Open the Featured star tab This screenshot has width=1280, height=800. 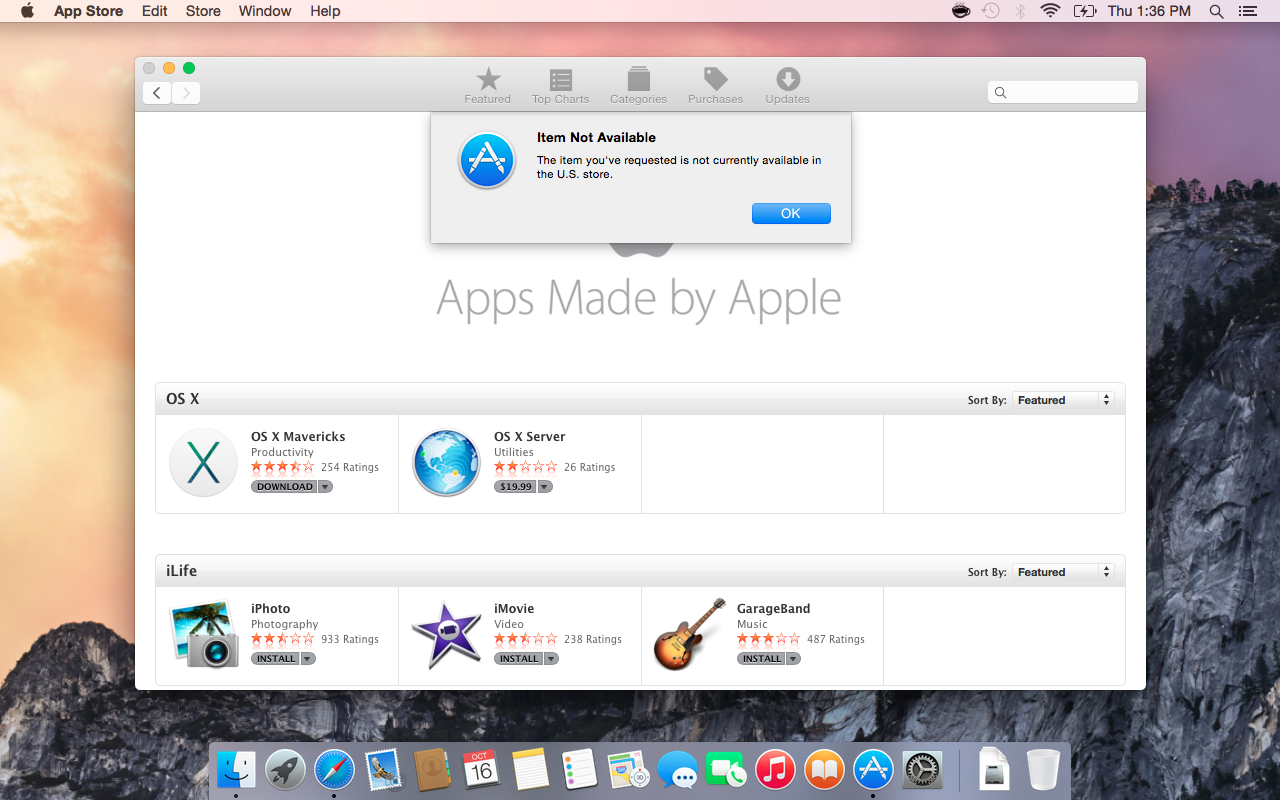pyautogui.click(x=488, y=86)
